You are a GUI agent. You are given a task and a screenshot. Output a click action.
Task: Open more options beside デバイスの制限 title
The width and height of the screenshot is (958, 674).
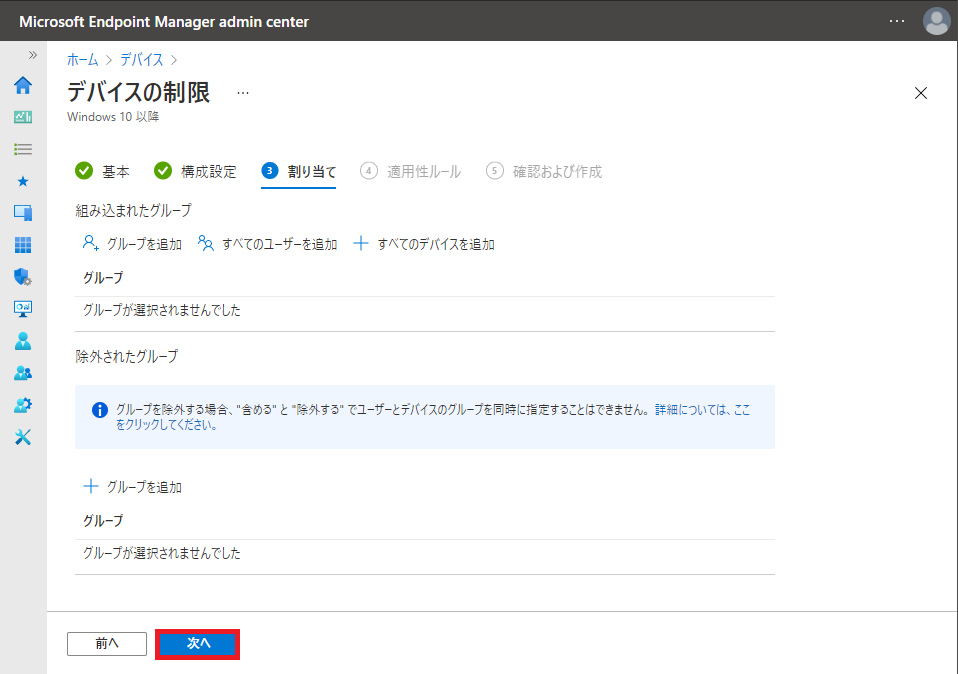[243, 93]
